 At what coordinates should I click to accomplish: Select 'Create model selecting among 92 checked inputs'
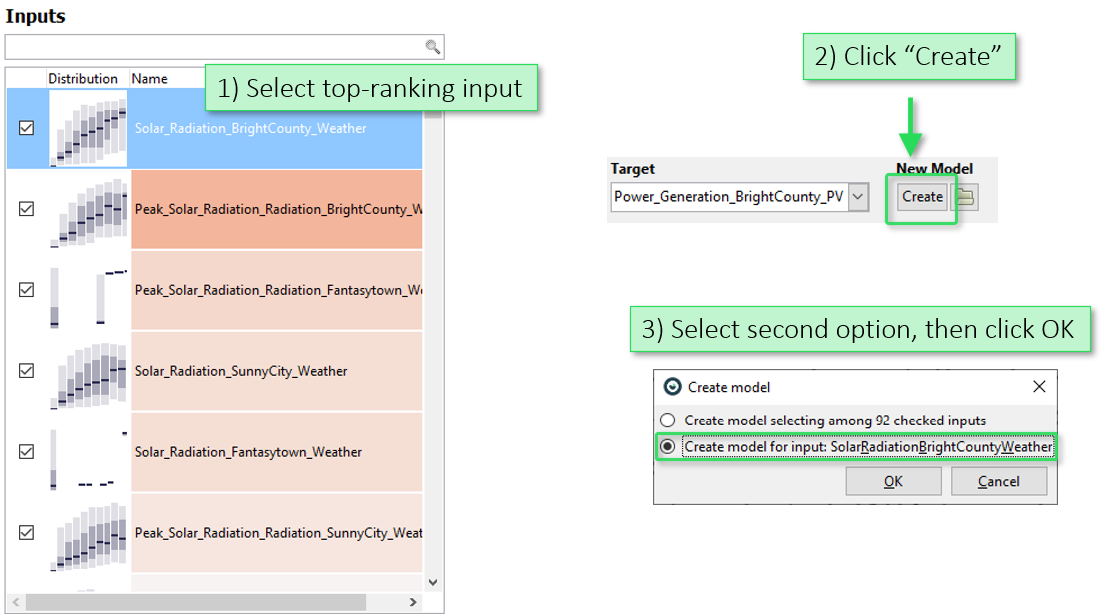point(668,421)
